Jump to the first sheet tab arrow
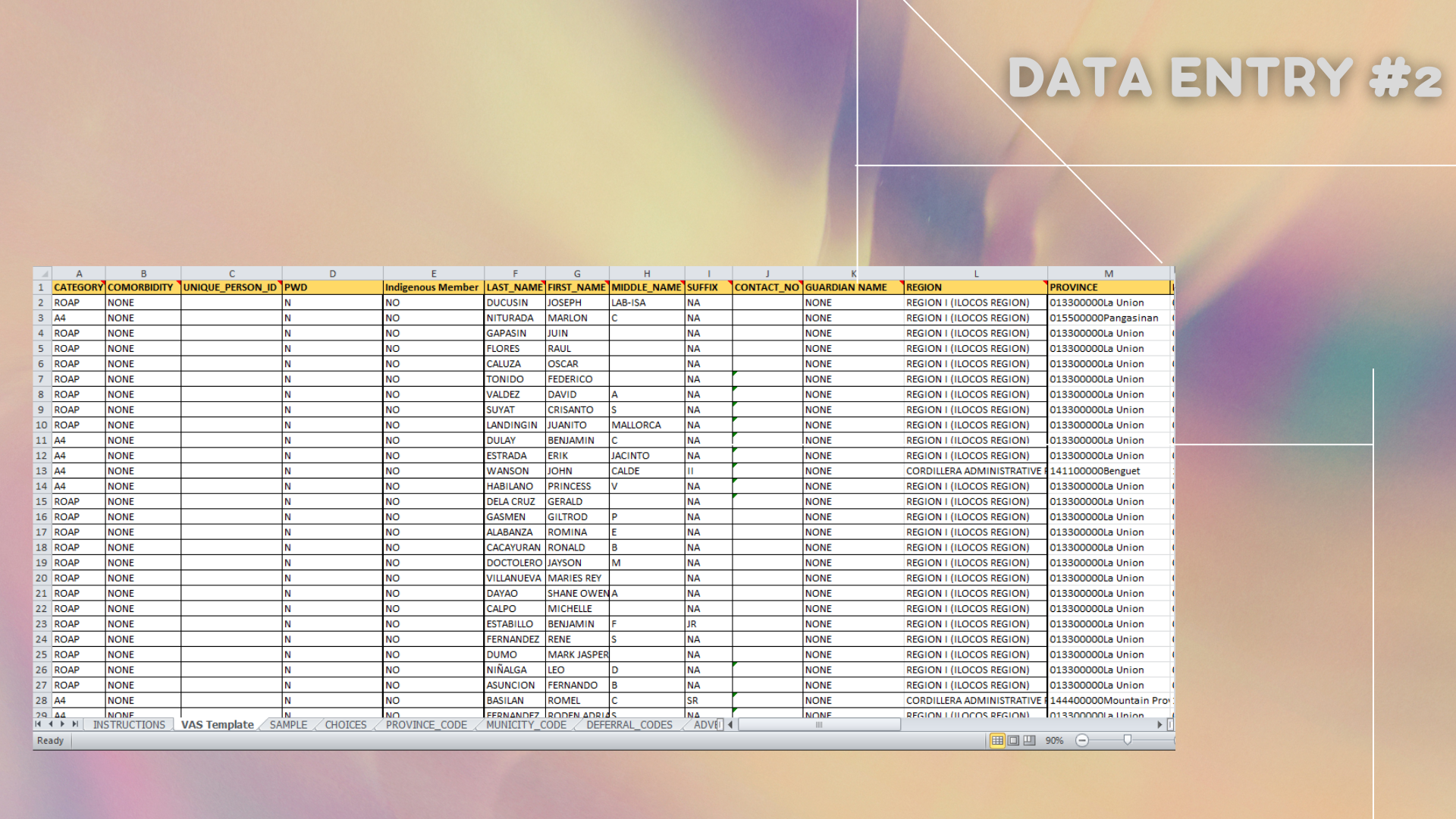 (x=38, y=724)
